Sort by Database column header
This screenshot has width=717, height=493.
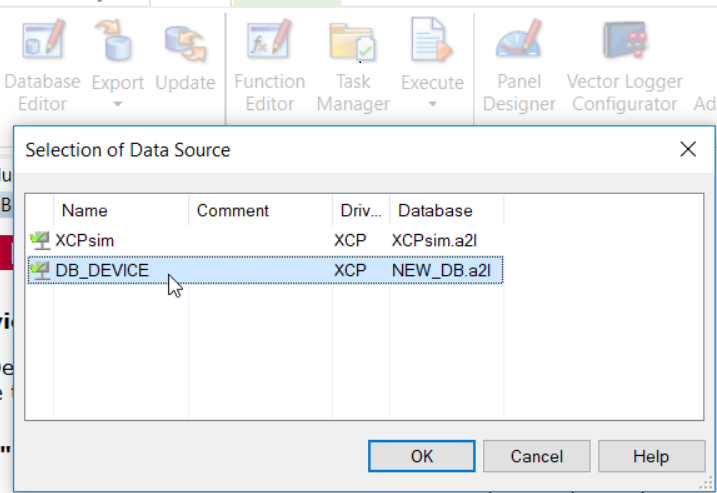[447, 210]
